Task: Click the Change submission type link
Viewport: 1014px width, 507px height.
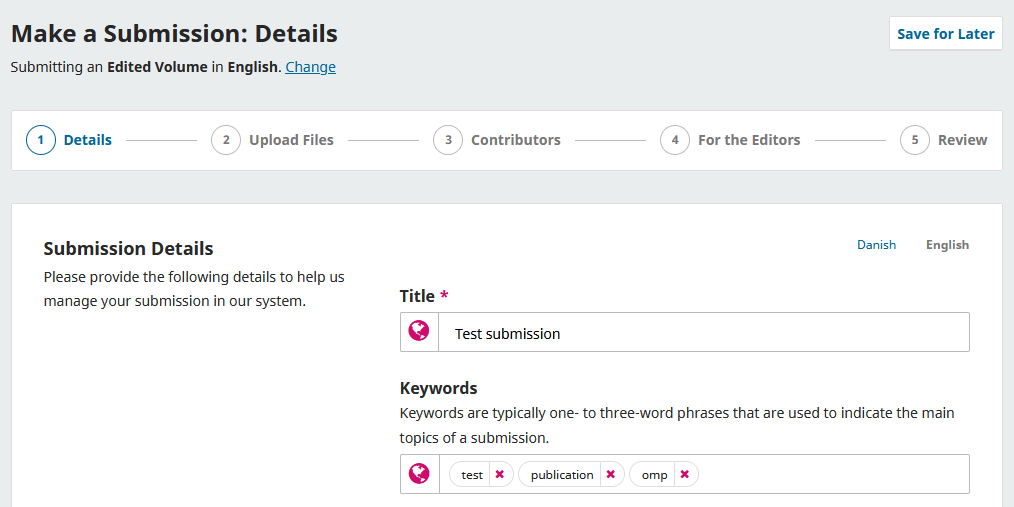Action: coord(310,67)
